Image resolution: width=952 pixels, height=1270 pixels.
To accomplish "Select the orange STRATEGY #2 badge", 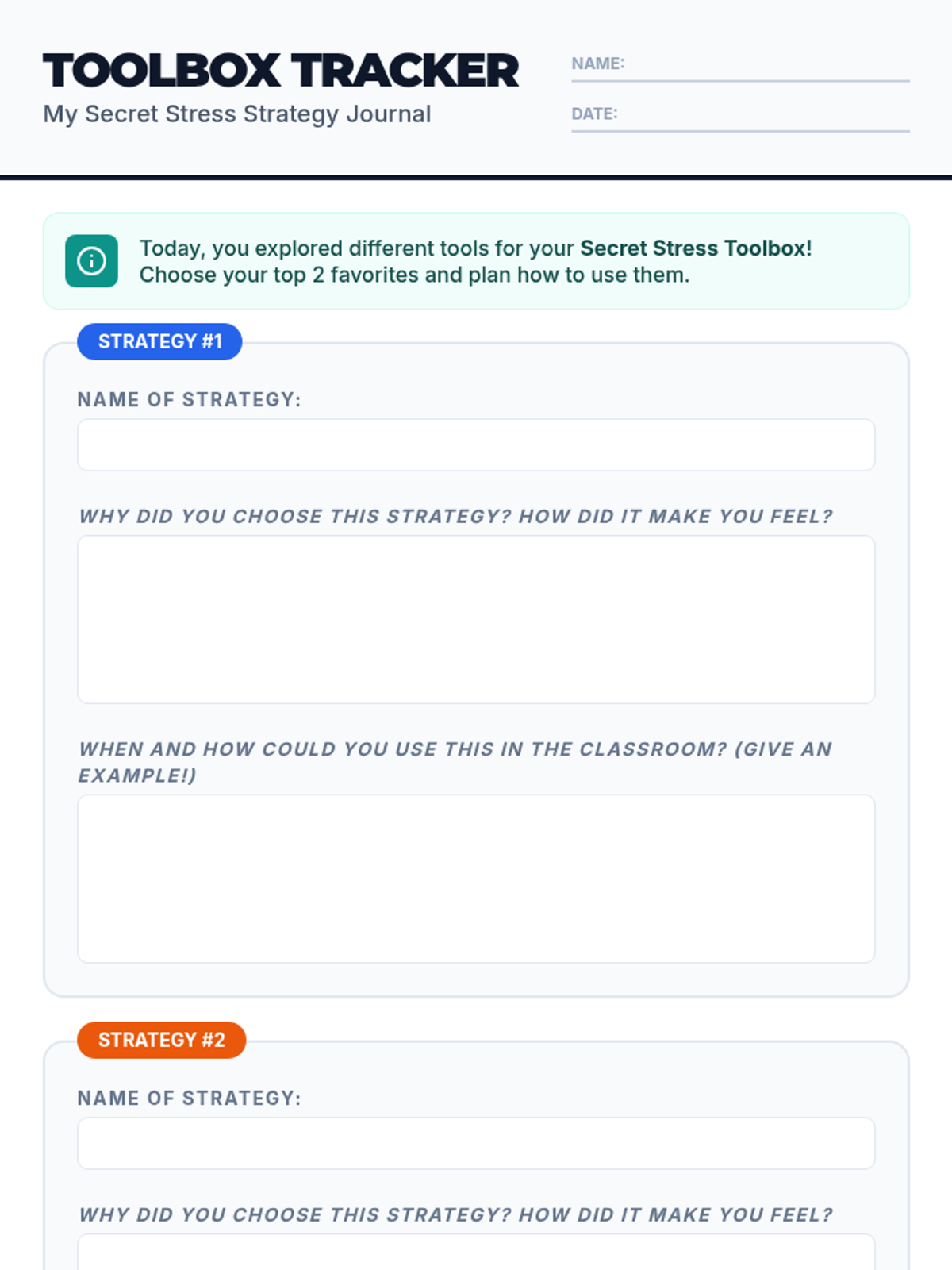I will 161,1040.
